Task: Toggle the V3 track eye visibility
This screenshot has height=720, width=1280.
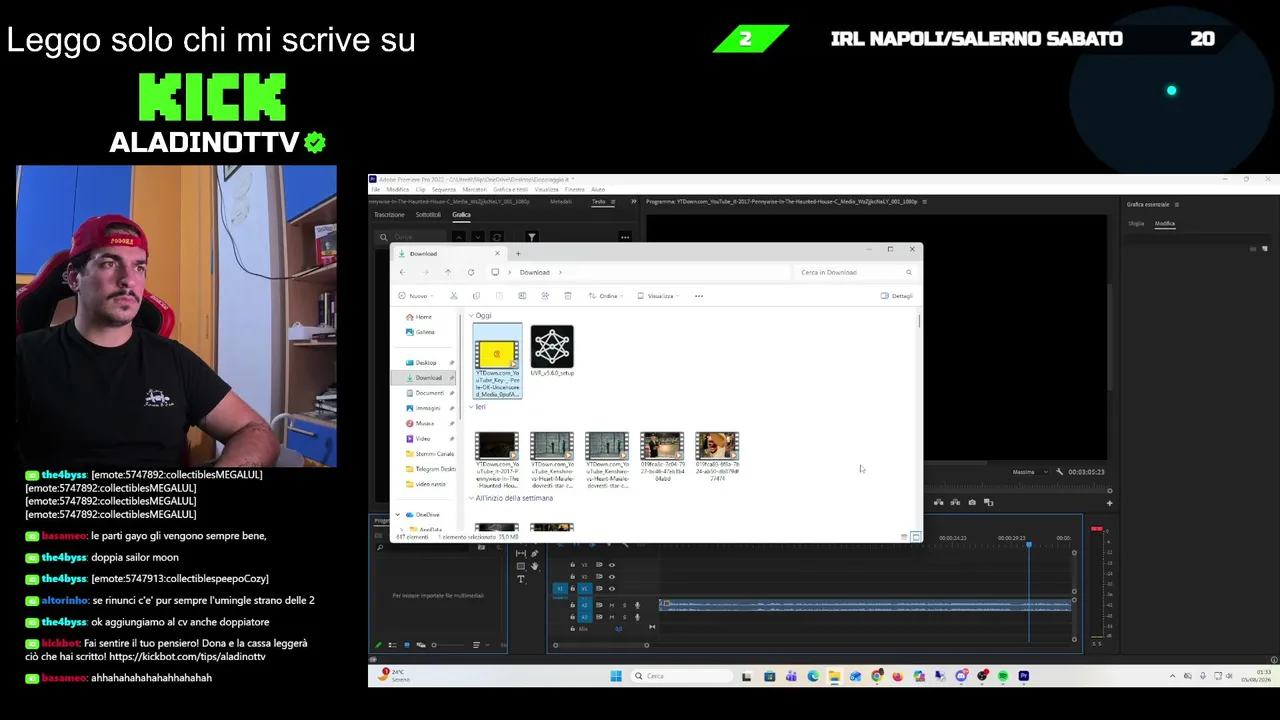Action: coord(612,565)
